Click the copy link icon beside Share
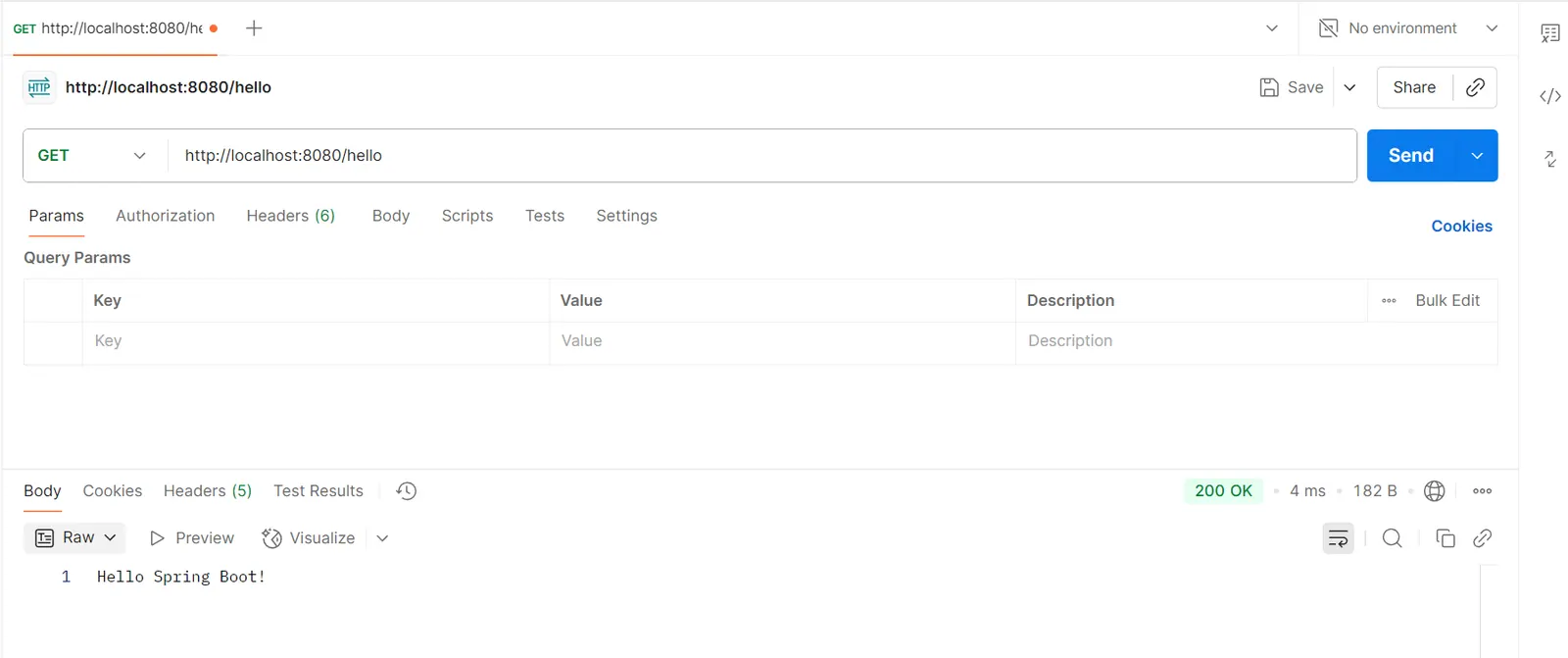The image size is (1568, 658). click(1475, 87)
